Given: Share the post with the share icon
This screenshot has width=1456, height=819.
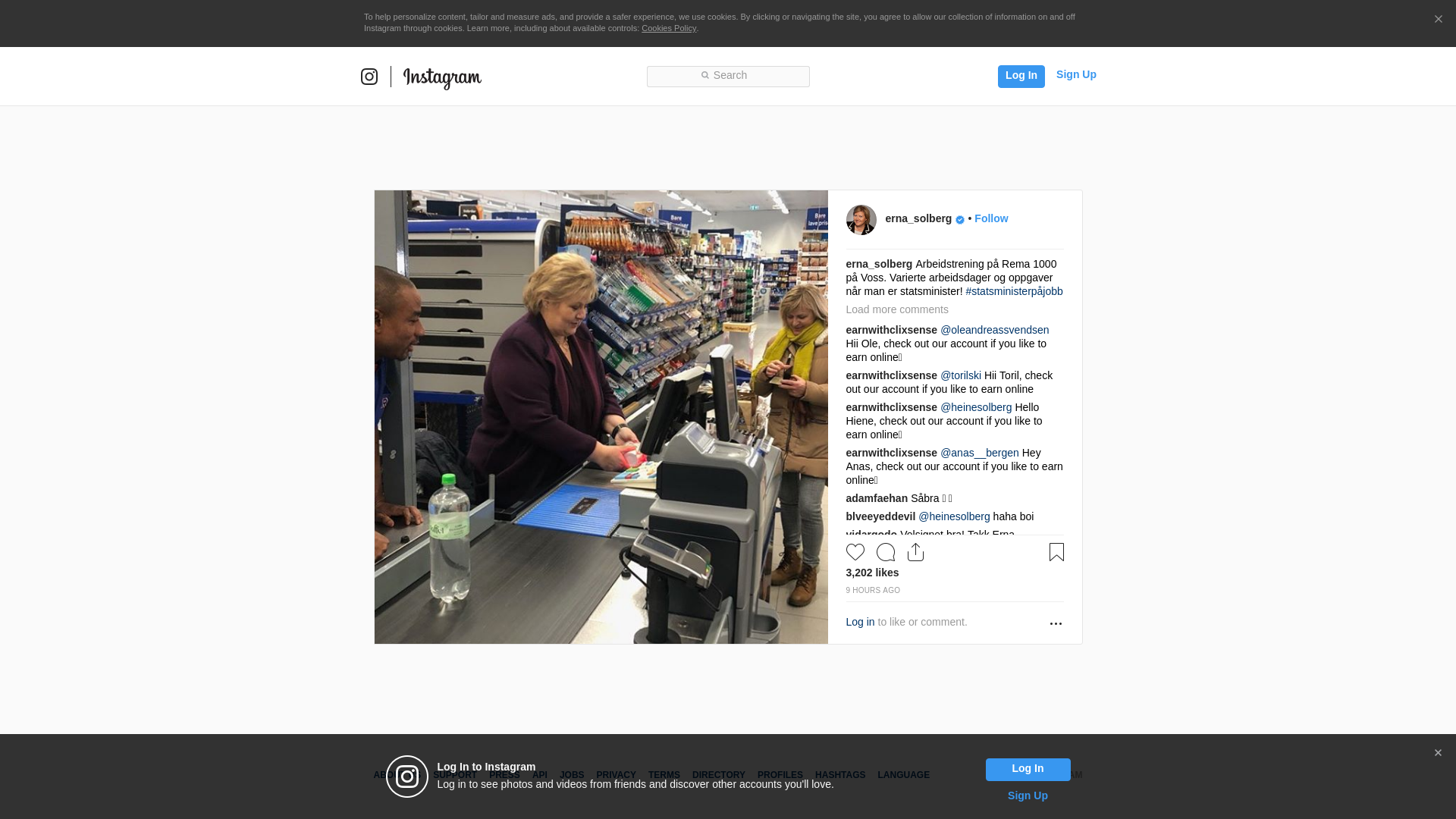Looking at the screenshot, I should click(916, 552).
